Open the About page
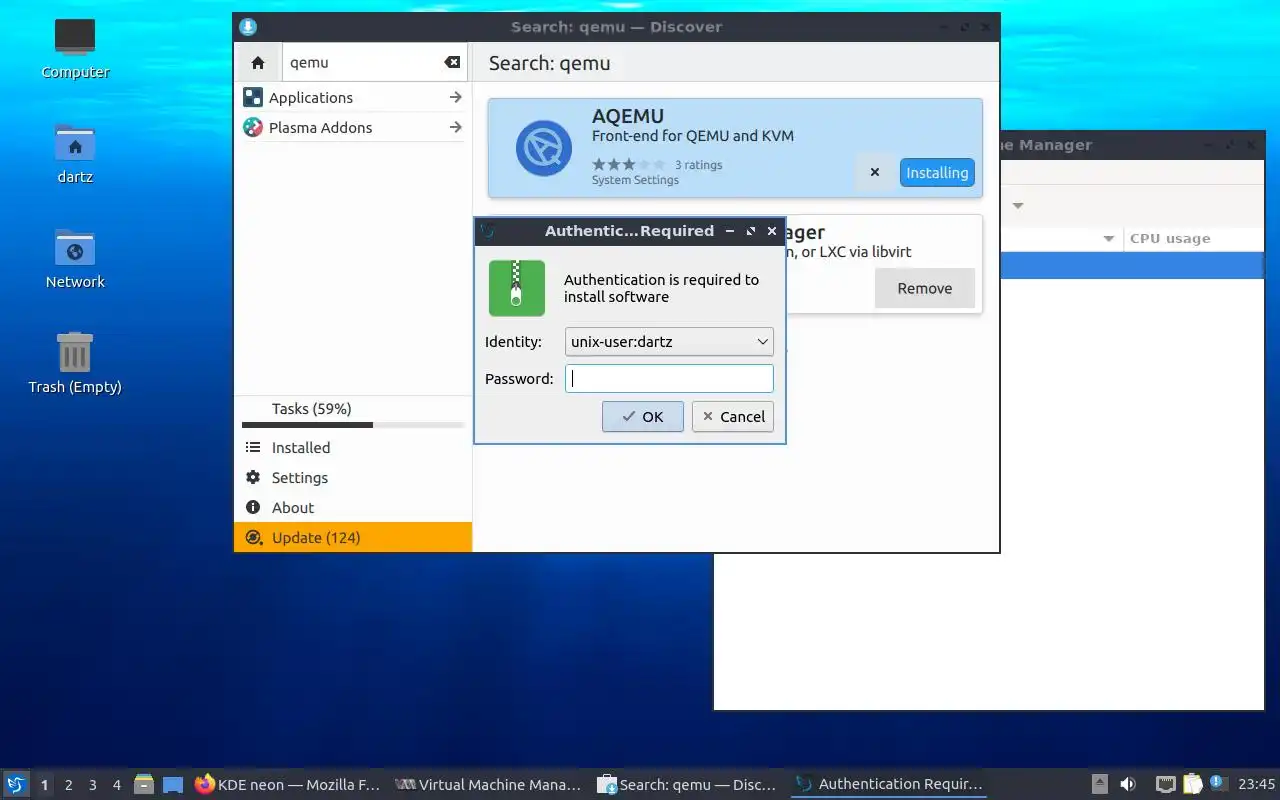 pos(353,507)
